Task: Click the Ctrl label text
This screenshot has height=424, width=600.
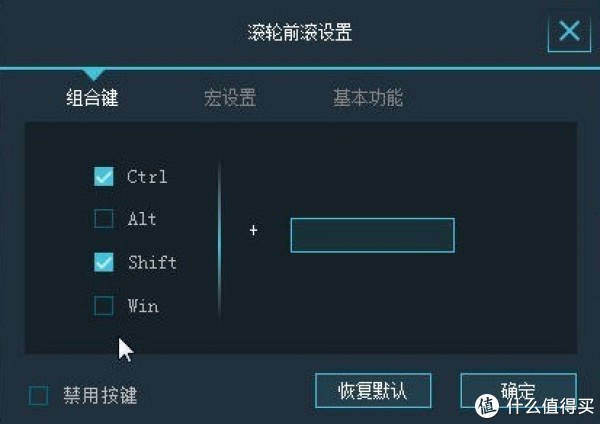Action: coord(147,176)
